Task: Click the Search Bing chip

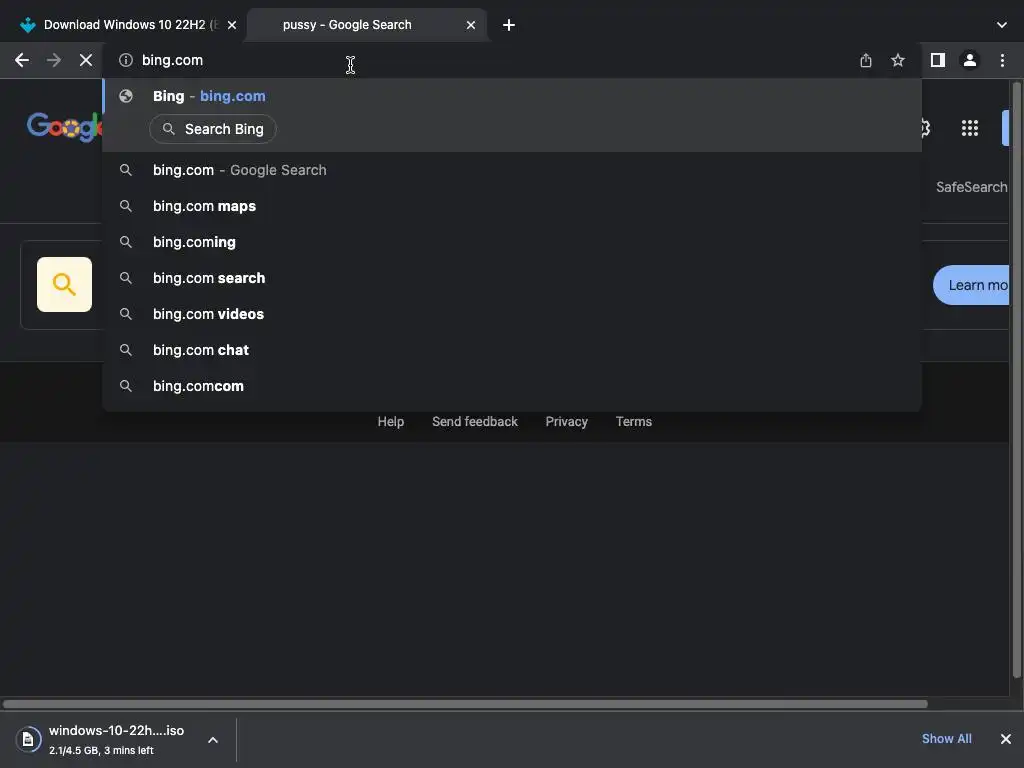Action: tap(213, 129)
